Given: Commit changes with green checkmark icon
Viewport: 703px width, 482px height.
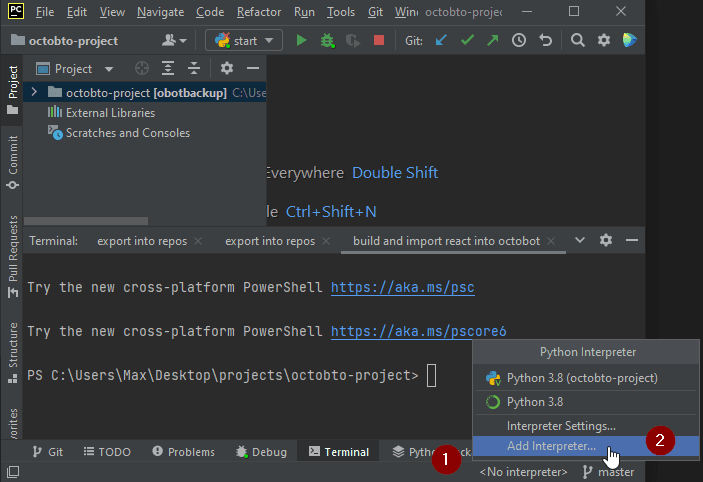Looking at the screenshot, I should [x=467, y=41].
